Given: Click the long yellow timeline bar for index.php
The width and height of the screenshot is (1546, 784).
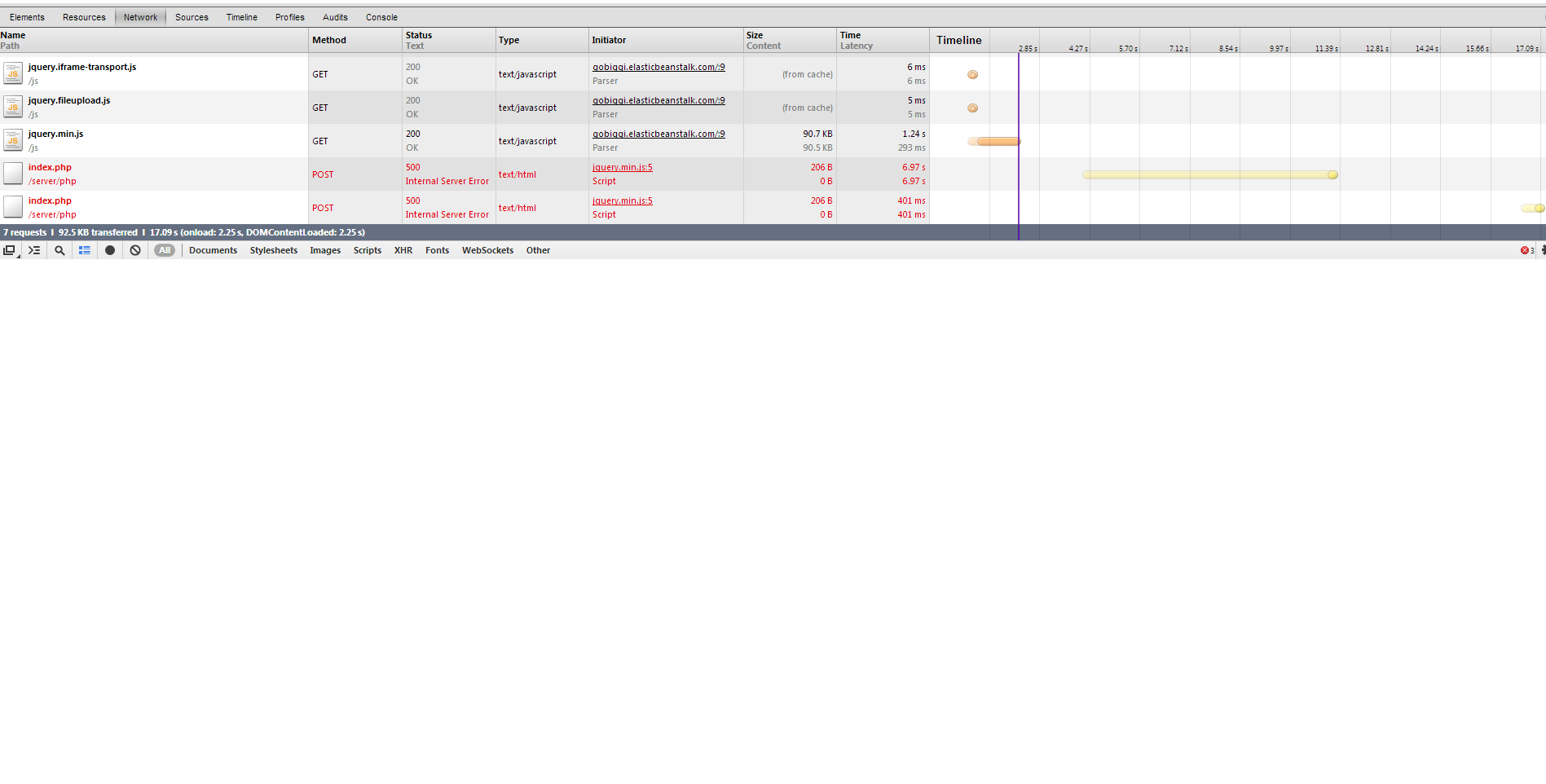Looking at the screenshot, I should click(x=1210, y=174).
